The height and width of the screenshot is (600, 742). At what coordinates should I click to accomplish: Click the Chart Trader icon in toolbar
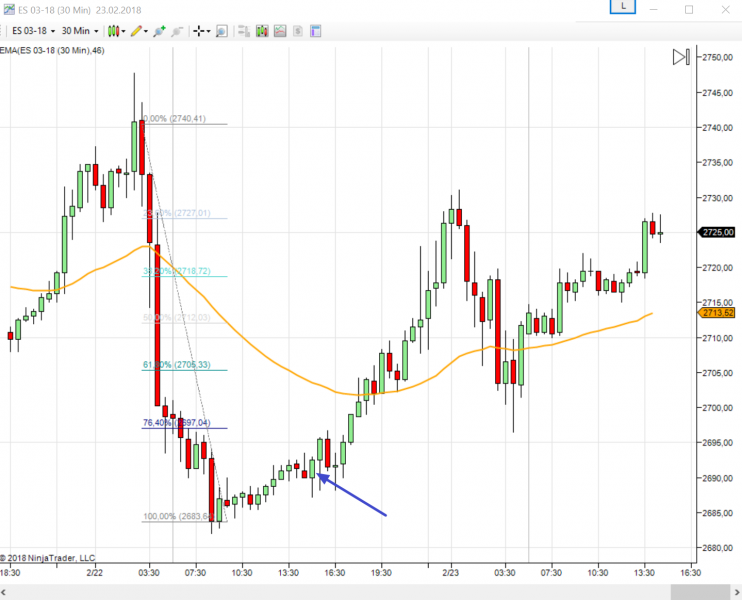click(x=244, y=31)
